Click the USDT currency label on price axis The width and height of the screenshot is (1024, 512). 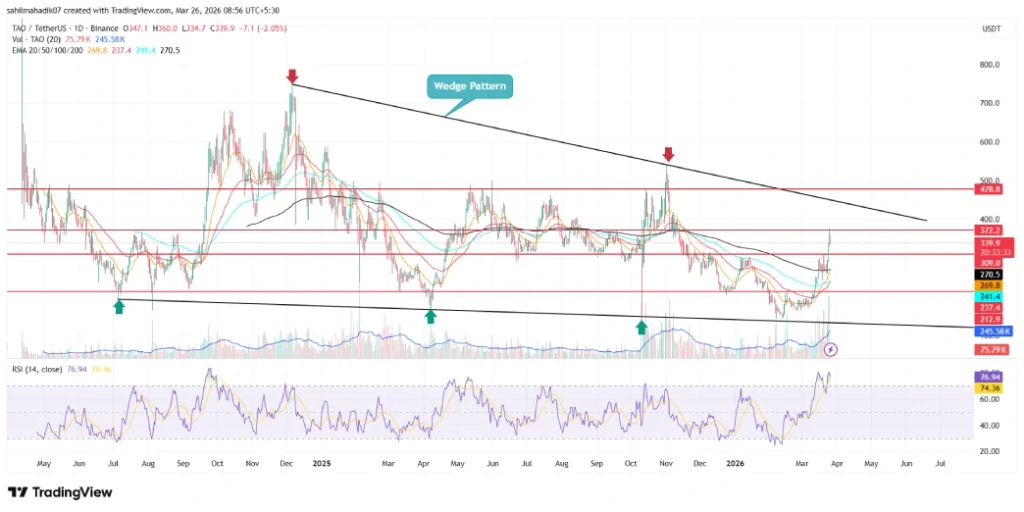click(x=990, y=29)
